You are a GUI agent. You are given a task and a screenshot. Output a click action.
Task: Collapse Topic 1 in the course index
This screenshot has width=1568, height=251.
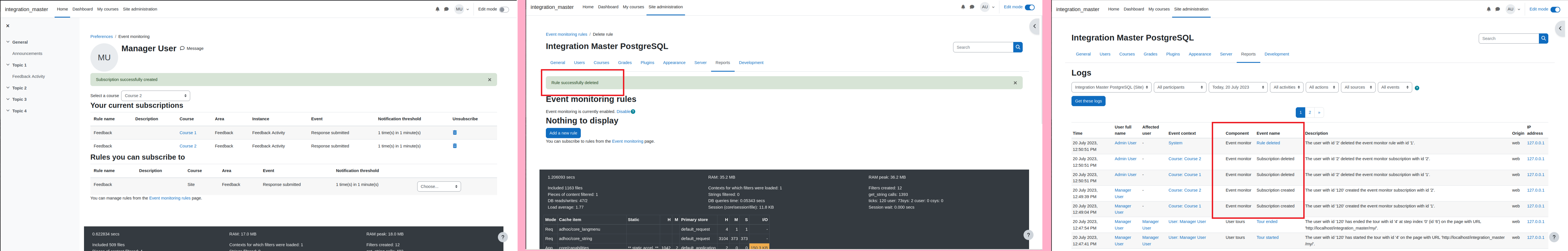tap(8, 65)
